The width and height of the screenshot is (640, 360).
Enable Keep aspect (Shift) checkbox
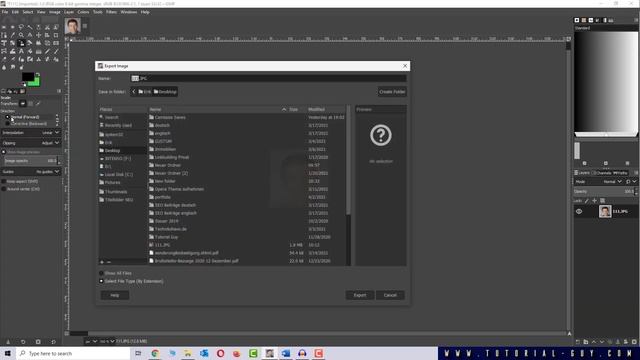coord(4,181)
